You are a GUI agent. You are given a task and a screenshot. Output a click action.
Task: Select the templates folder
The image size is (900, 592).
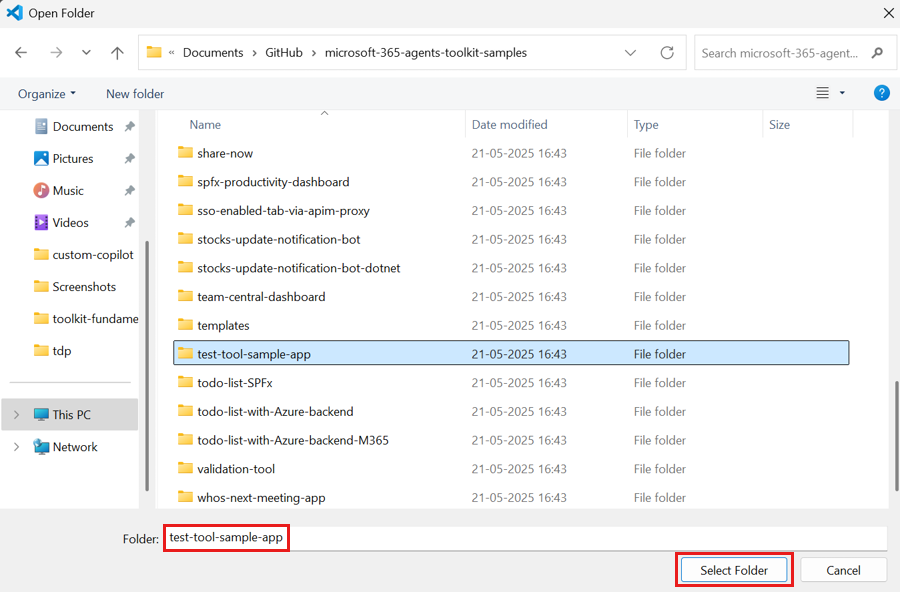(x=223, y=326)
